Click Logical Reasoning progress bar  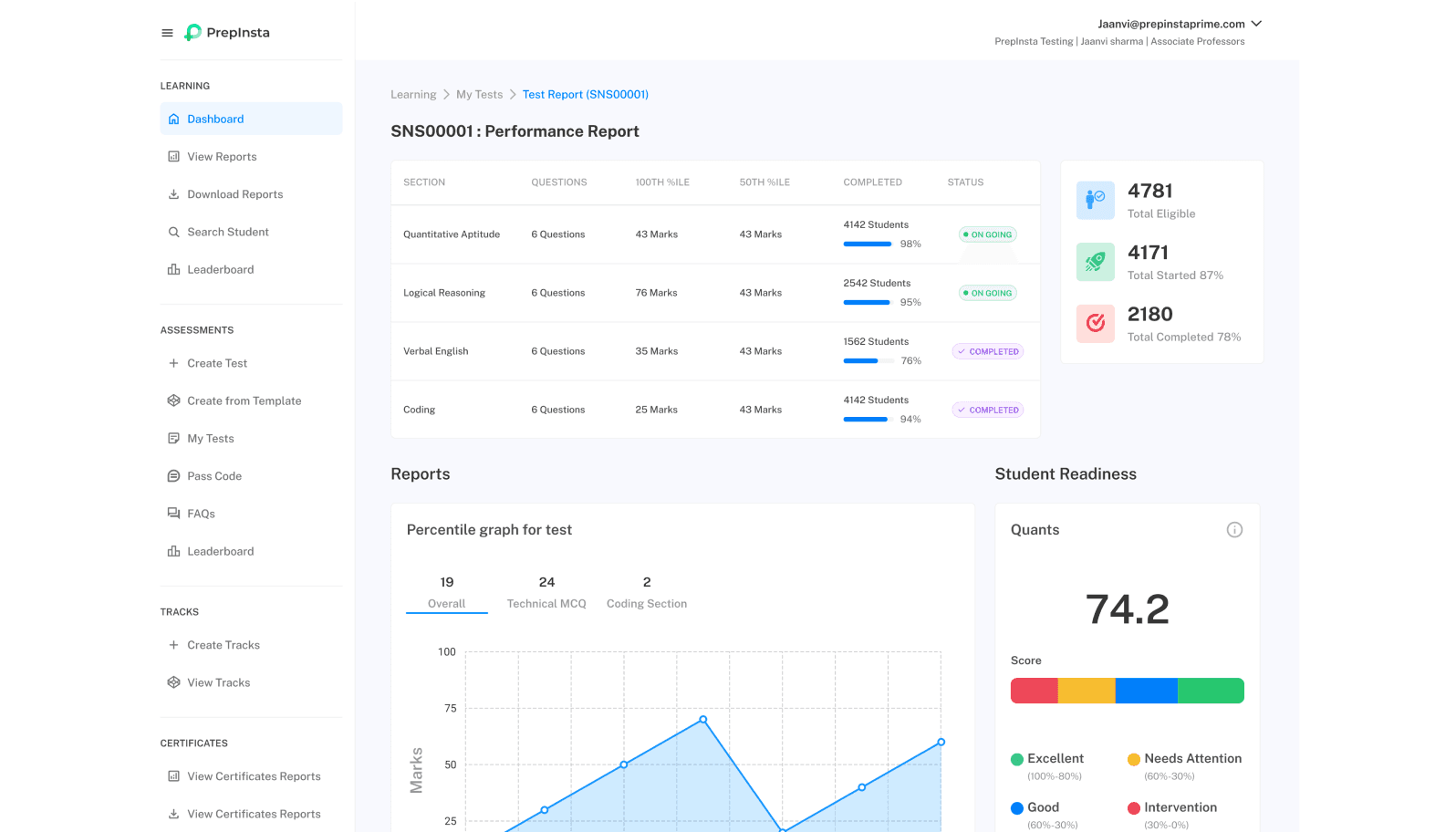pos(867,302)
